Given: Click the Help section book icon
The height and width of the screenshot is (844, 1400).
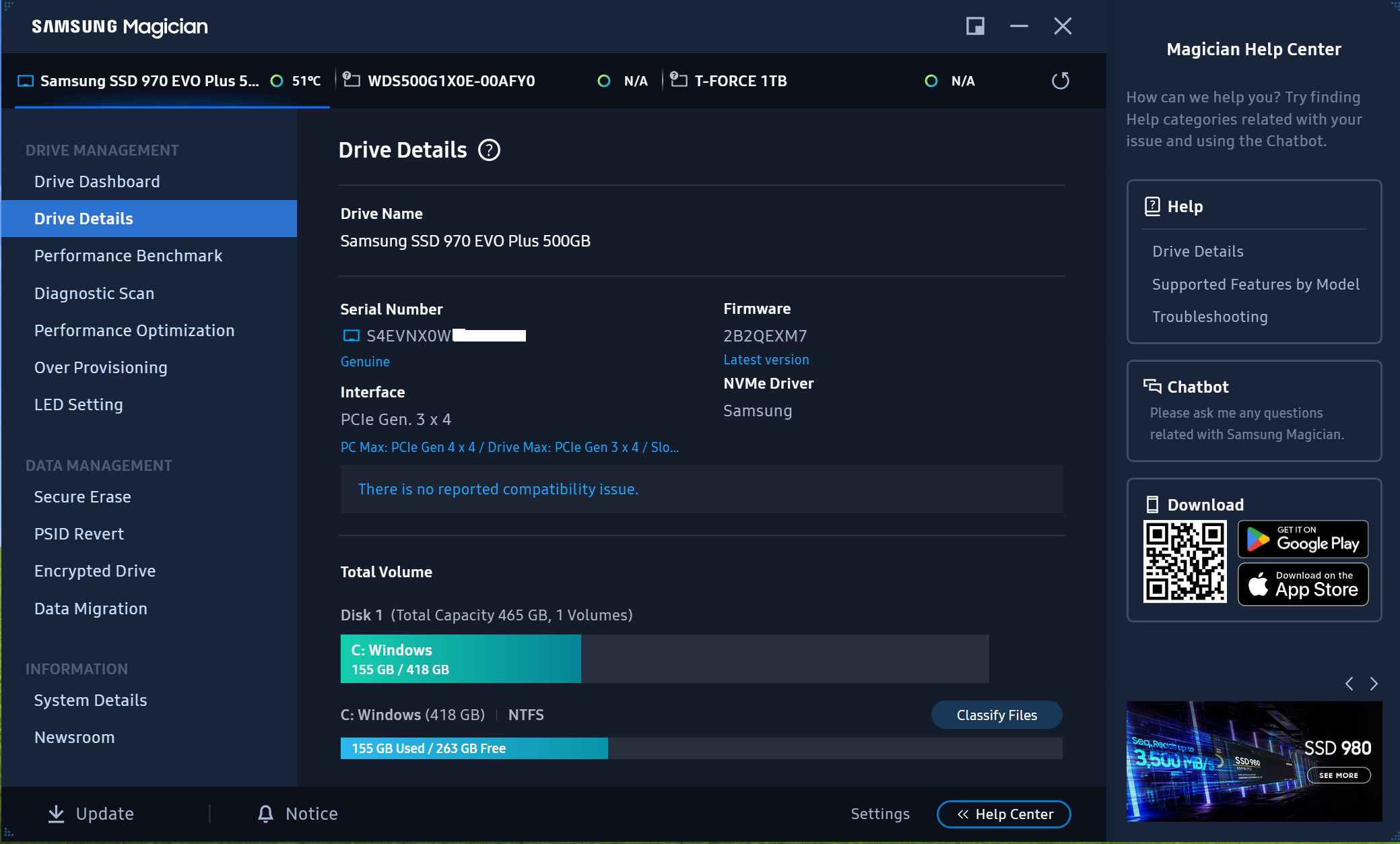Looking at the screenshot, I should (x=1152, y=206).
